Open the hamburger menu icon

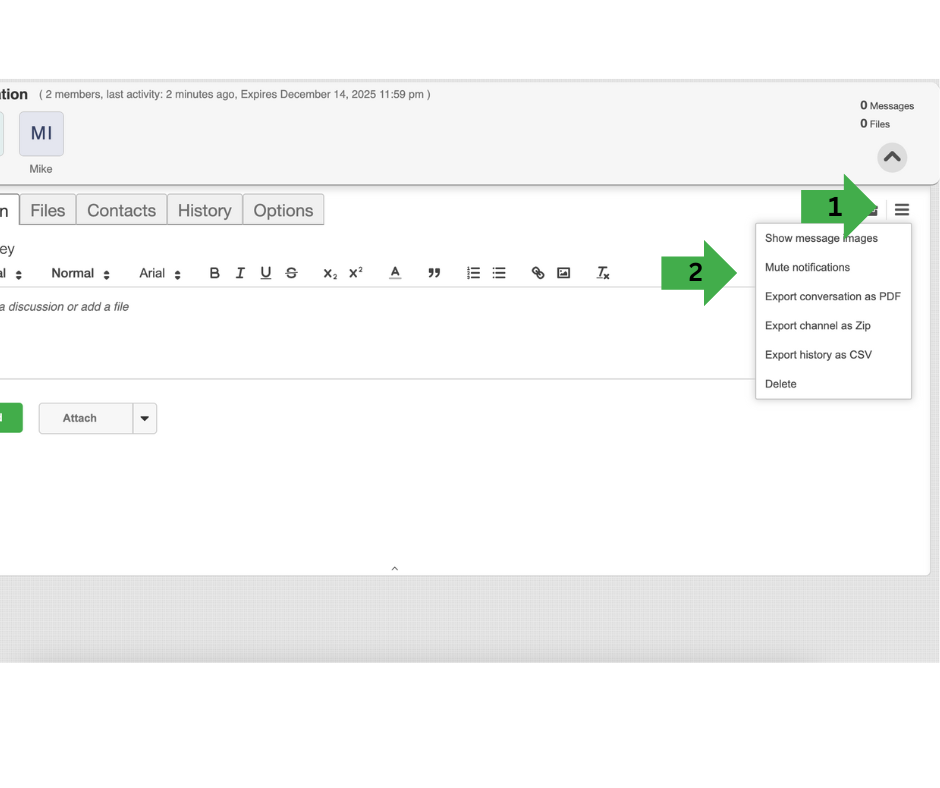coord(902,210)
